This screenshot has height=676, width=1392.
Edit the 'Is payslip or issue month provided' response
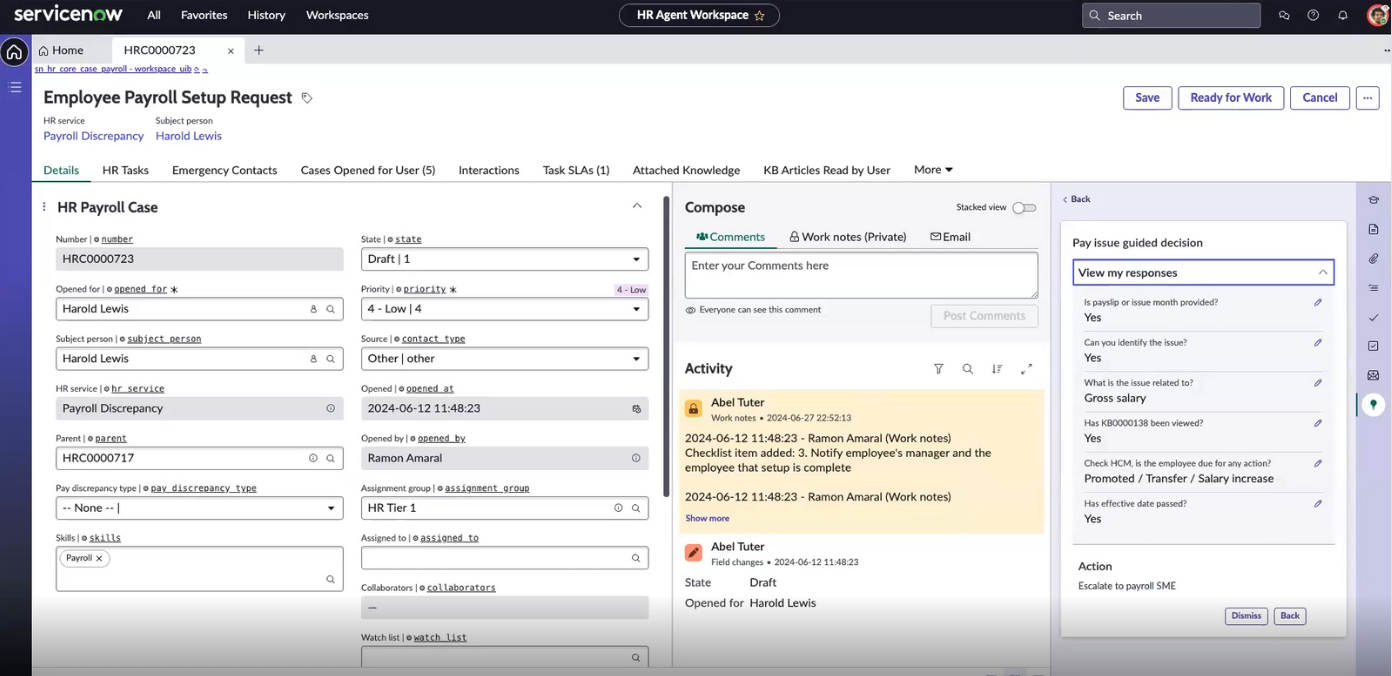point(1318,302)
